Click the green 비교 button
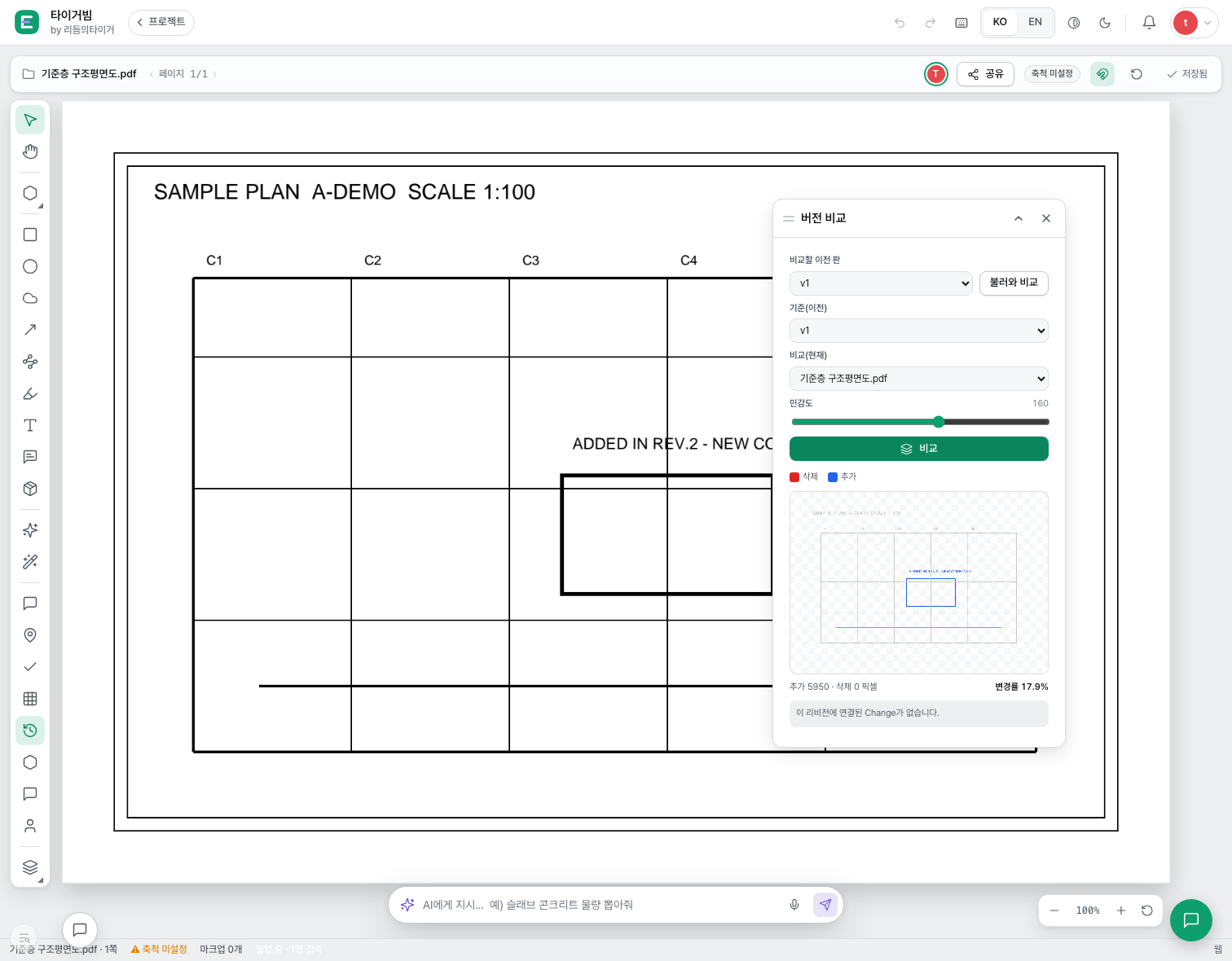The image size is (1232, 961). [919, 449]
